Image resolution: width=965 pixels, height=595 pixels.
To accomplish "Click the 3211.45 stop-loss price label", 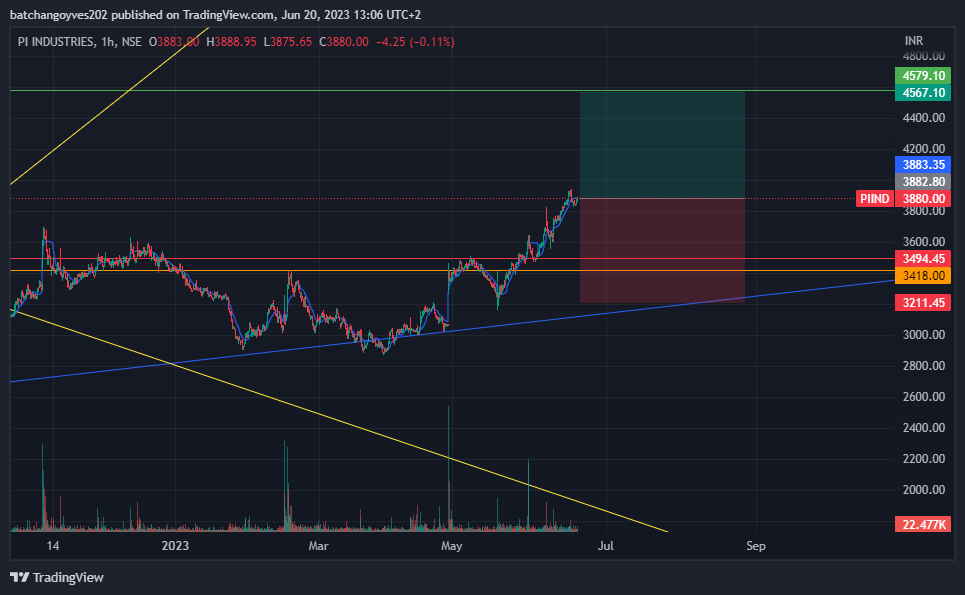I will [x=923, y=303].
